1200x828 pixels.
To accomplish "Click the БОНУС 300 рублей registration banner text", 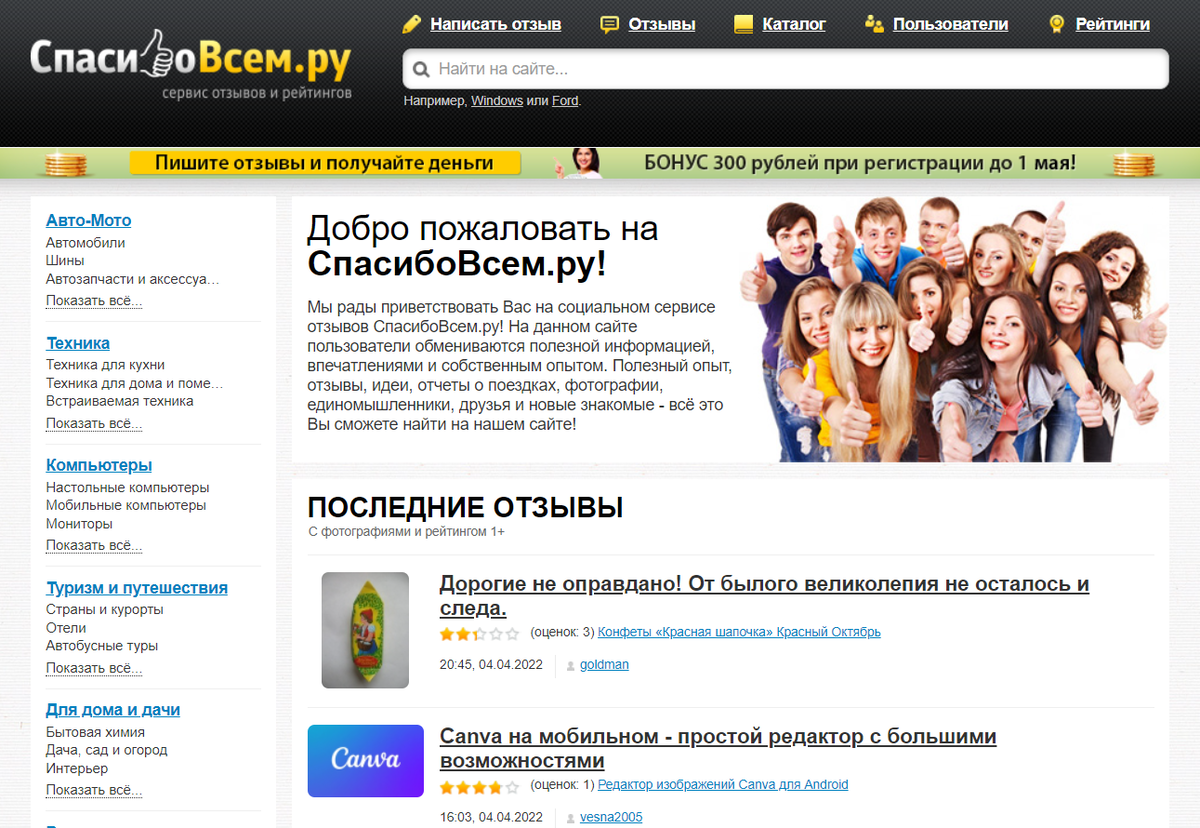I will [x=860, y=162].
